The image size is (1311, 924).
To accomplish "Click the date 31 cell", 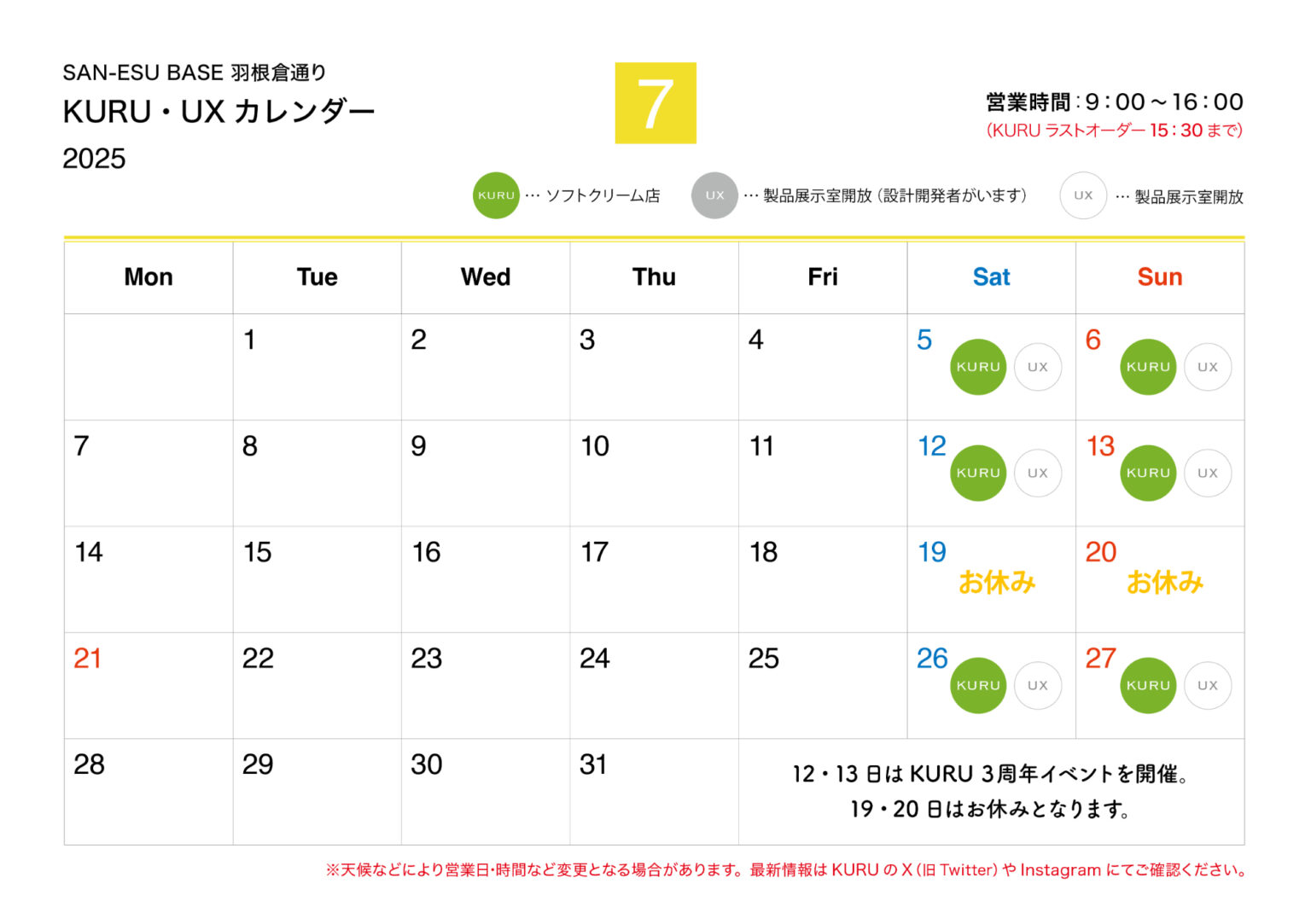I will pos(654,792).
